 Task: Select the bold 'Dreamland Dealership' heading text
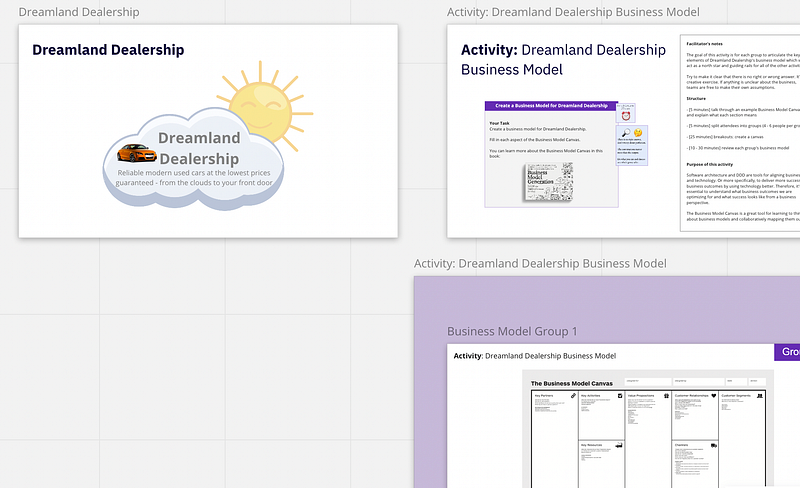click(x=108, y=50)
